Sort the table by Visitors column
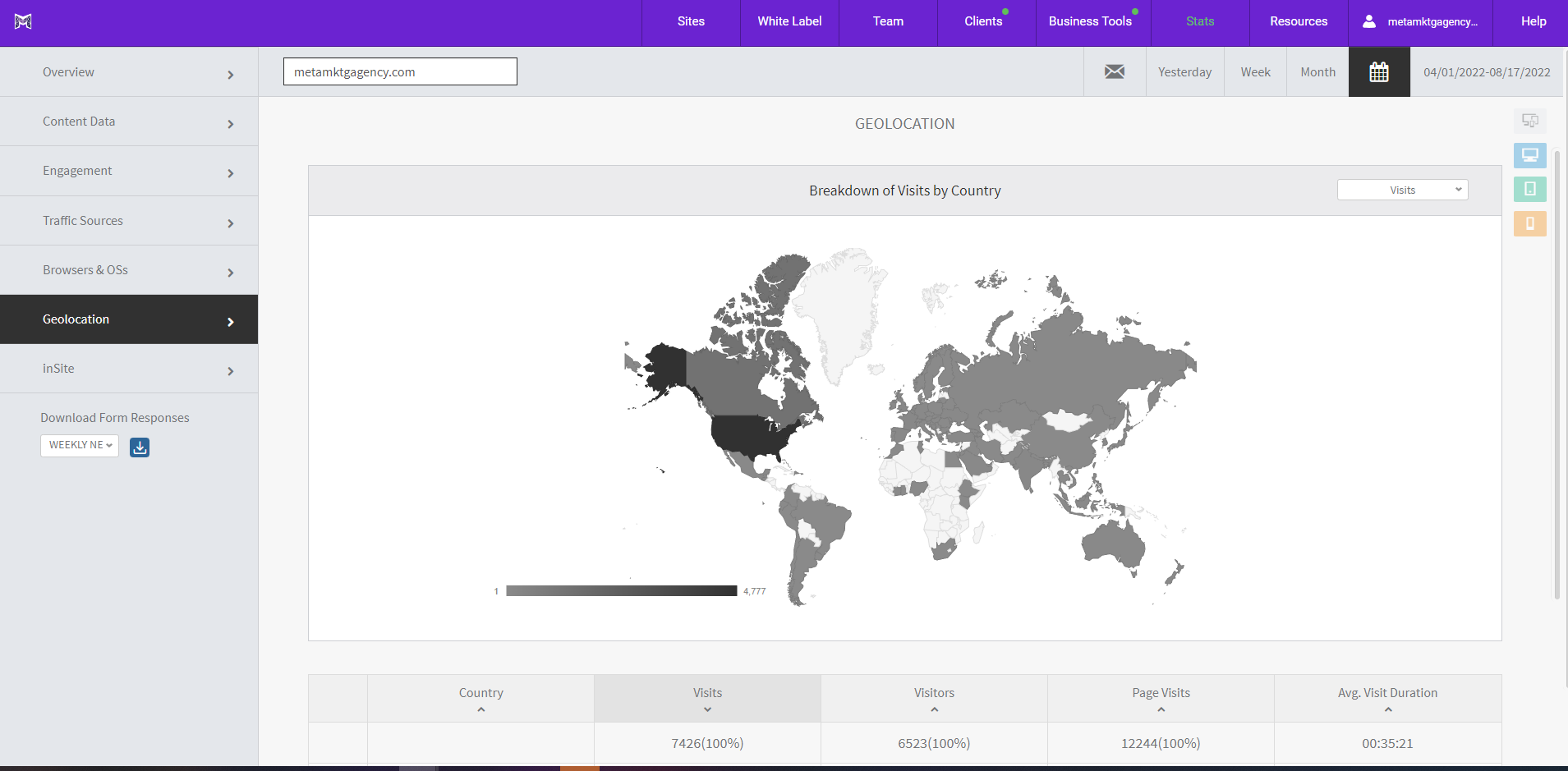The width and height of the screenshot is (1568, 771). [934, 699]
